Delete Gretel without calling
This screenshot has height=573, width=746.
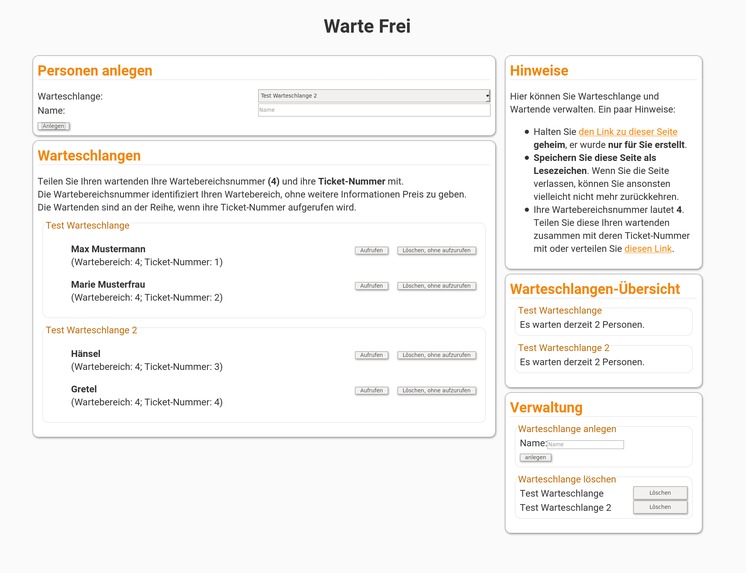437,391
